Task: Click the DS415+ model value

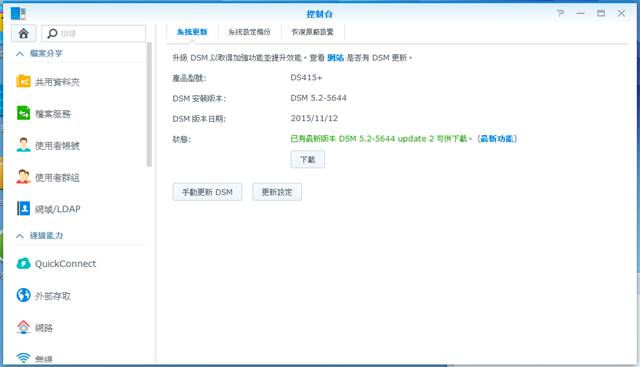Action: coord(306,78)
